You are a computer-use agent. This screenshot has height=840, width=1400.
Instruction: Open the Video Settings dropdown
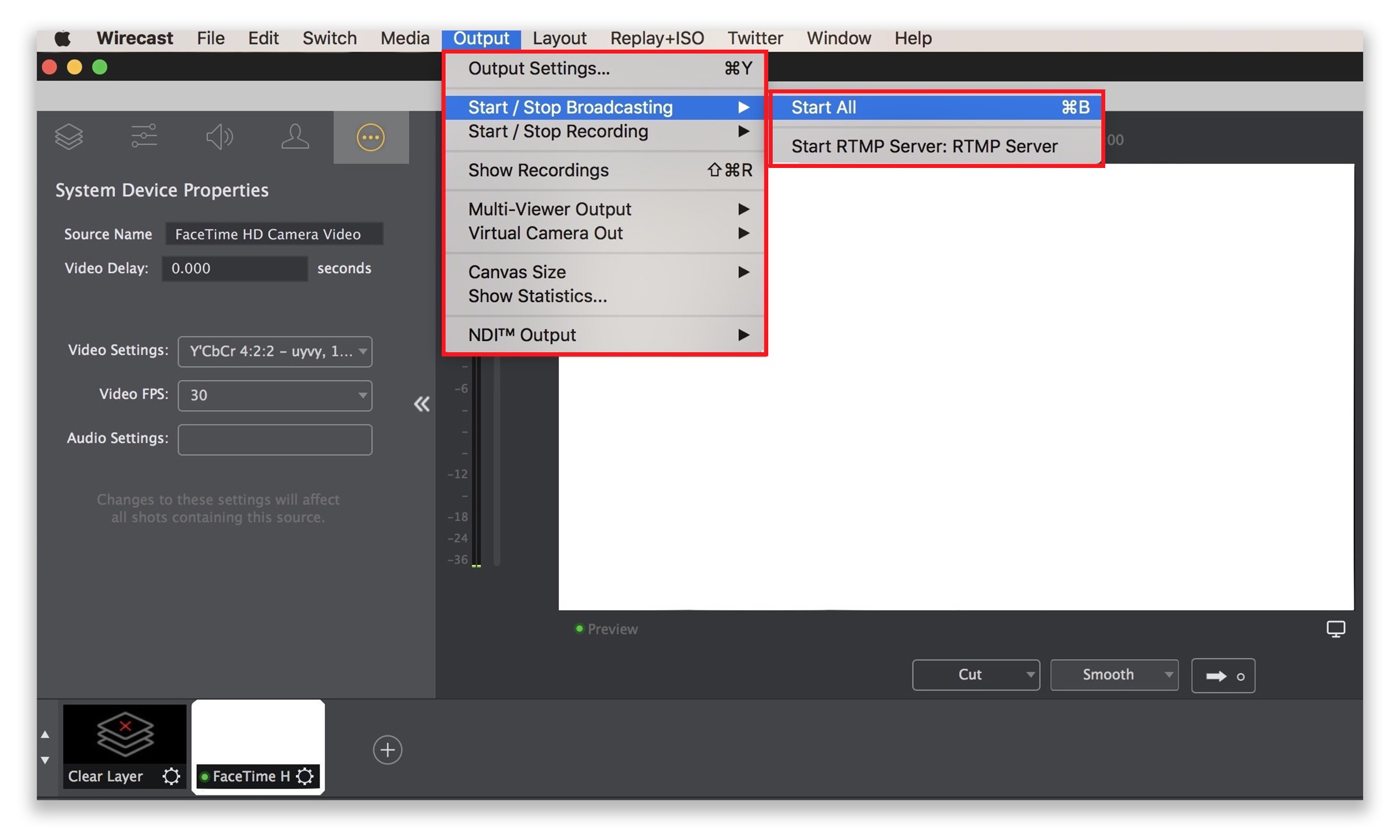[x=275, y=352]
